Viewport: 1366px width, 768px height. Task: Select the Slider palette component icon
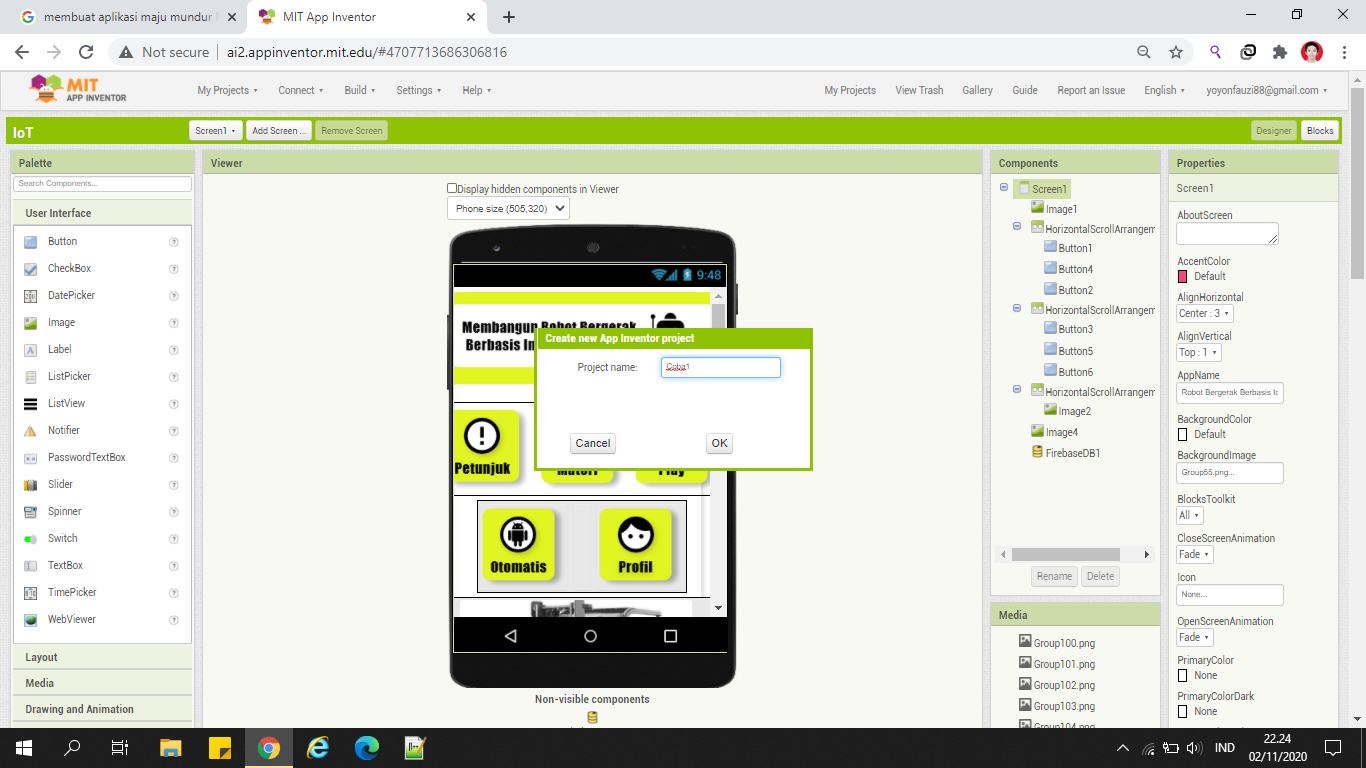click(x=30, y=485)
